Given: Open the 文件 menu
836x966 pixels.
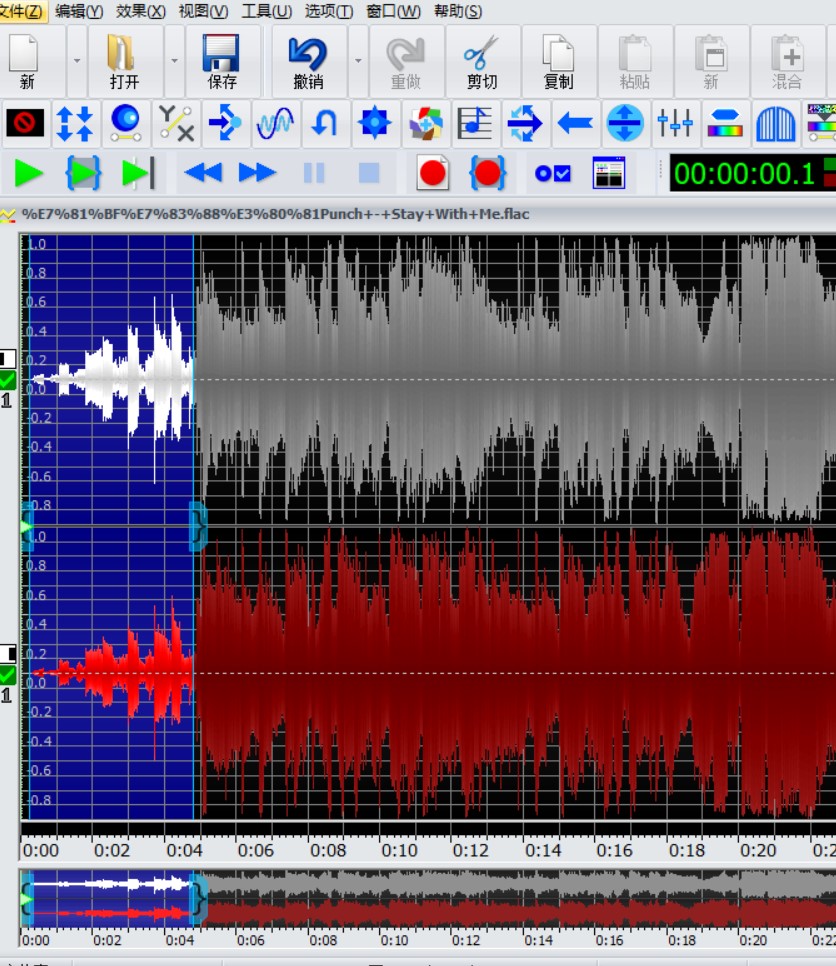Looking at the screenshot, I should pyautogui.click(x=22, y=11).
